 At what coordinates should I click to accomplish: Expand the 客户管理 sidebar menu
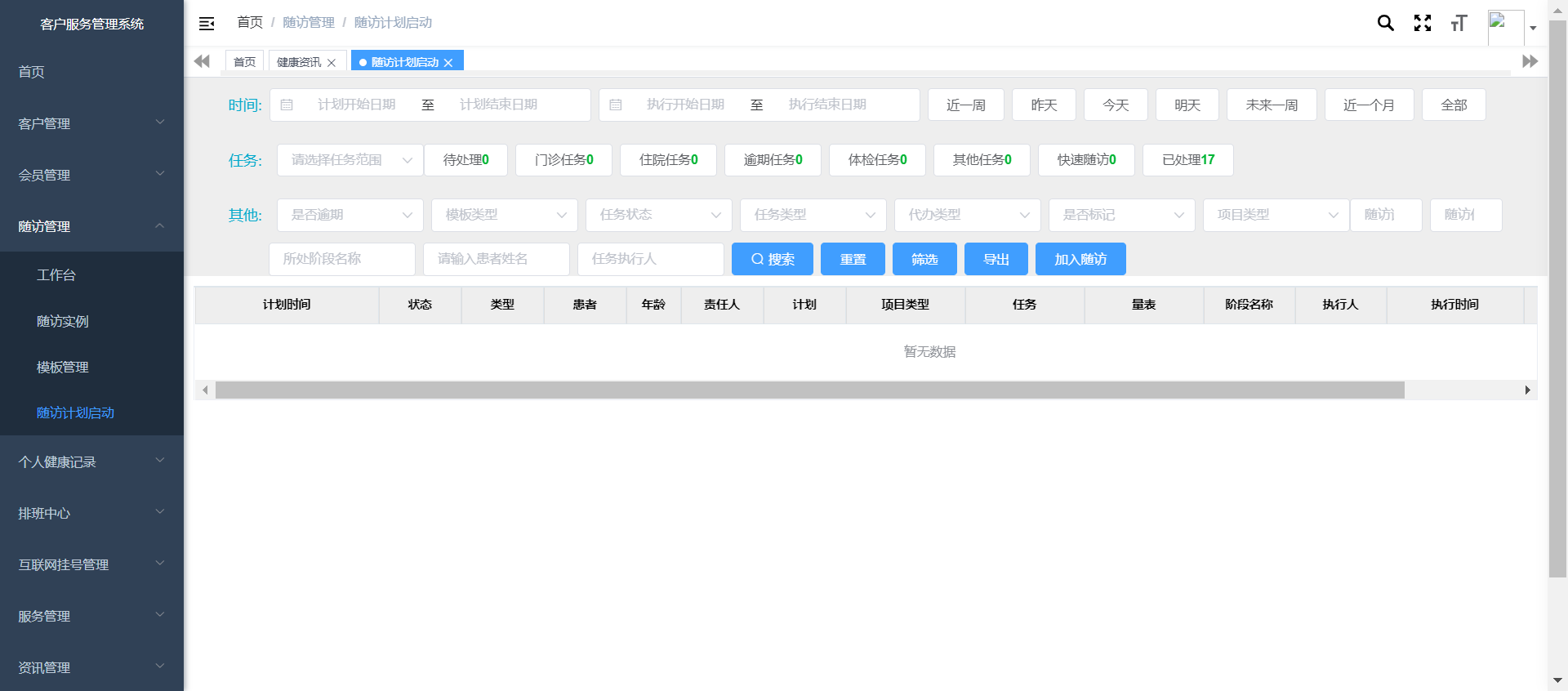tap(91, 123)
